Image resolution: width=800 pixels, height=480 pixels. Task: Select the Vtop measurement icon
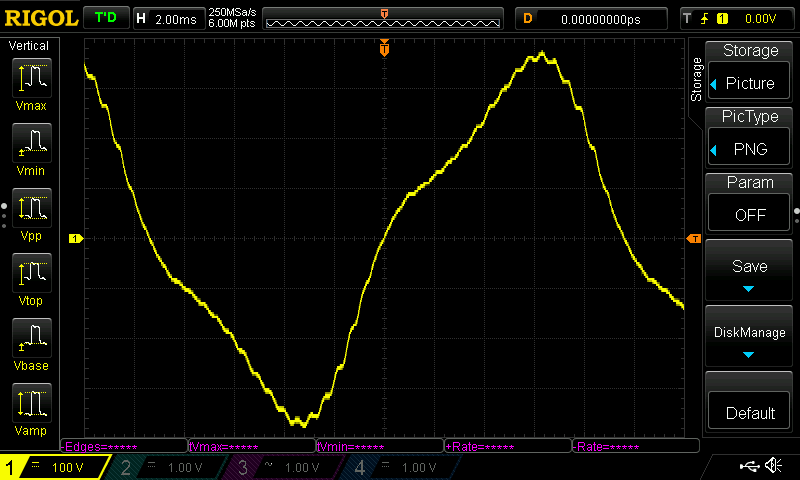[x=32, y=273]
